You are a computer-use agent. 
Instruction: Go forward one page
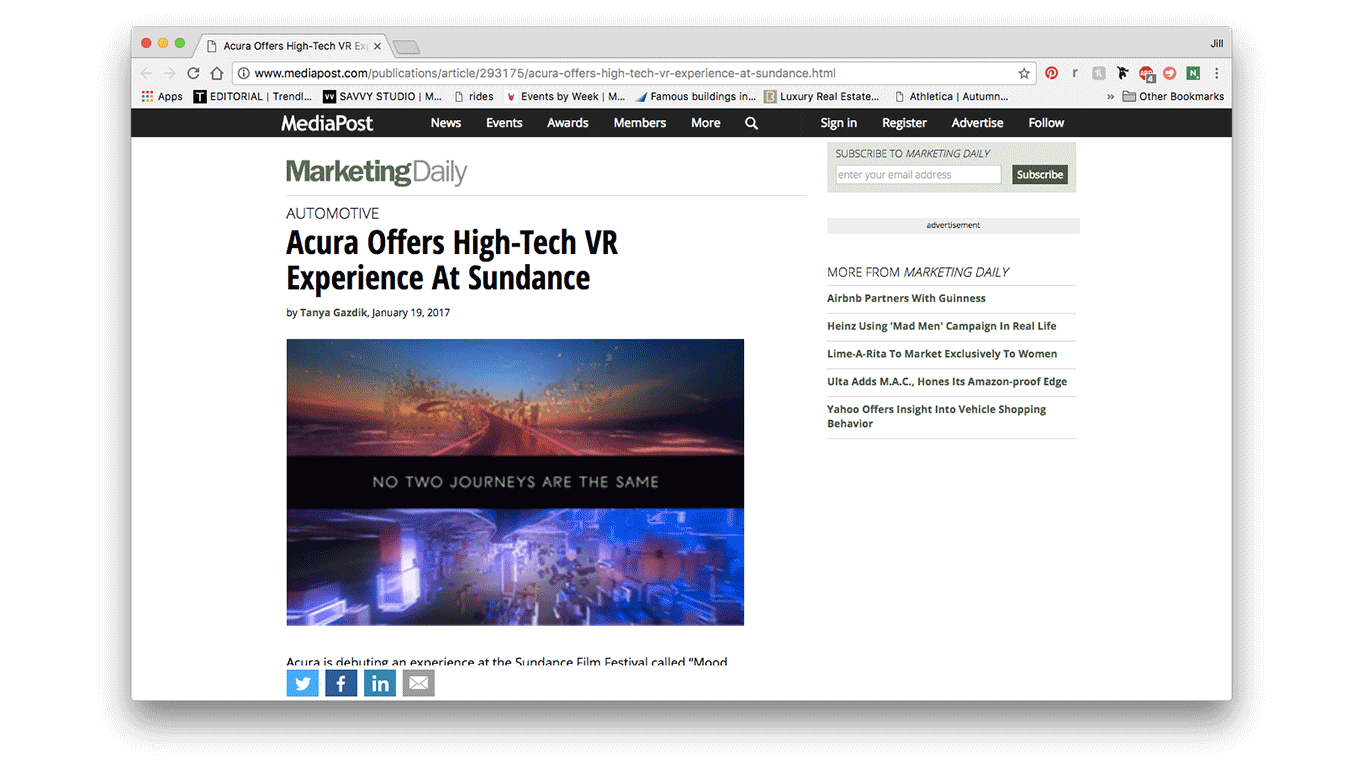pyautogui.click(x=170, y=73)
